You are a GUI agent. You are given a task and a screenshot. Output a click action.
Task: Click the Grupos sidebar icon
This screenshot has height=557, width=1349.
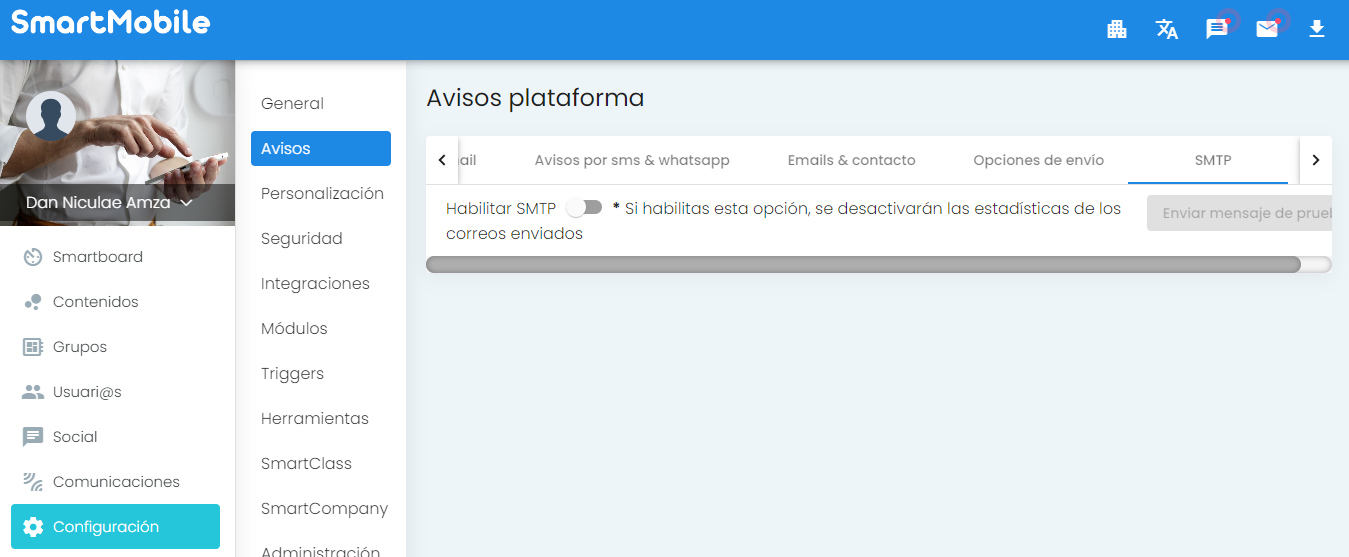click(x=33, y=347)
